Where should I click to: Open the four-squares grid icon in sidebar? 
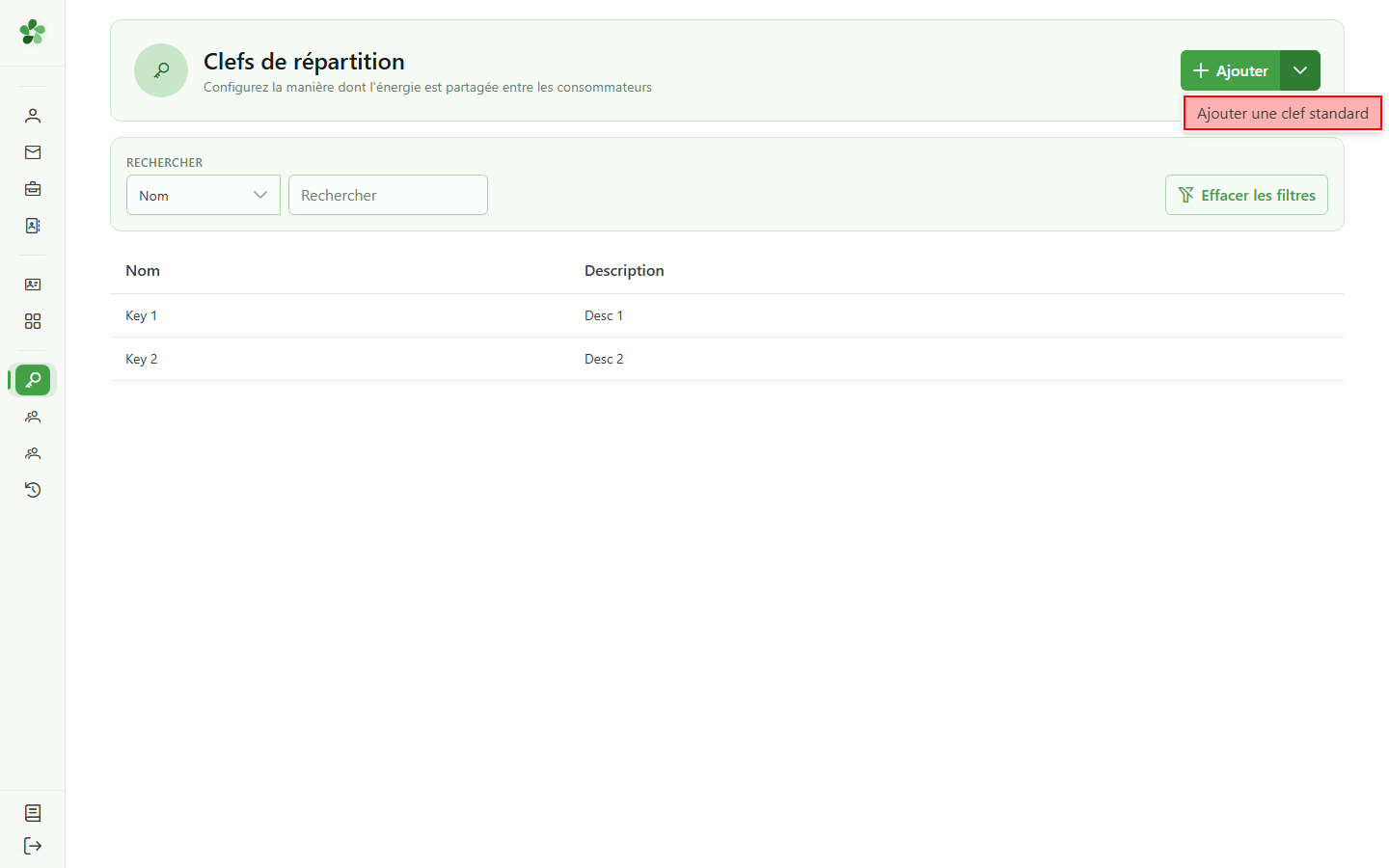(33, 321)
